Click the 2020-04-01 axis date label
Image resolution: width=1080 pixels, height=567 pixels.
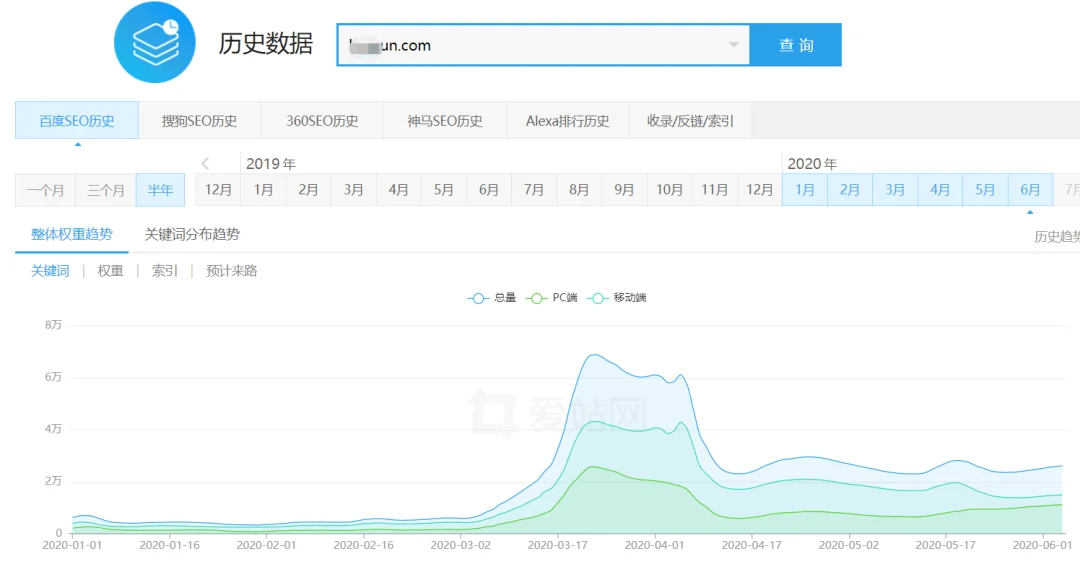tap(654, 545)
